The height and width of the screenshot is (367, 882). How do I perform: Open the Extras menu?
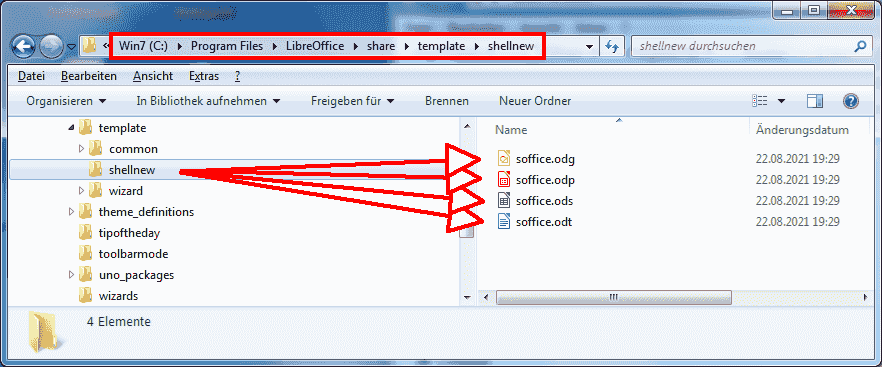click(204, 76)
